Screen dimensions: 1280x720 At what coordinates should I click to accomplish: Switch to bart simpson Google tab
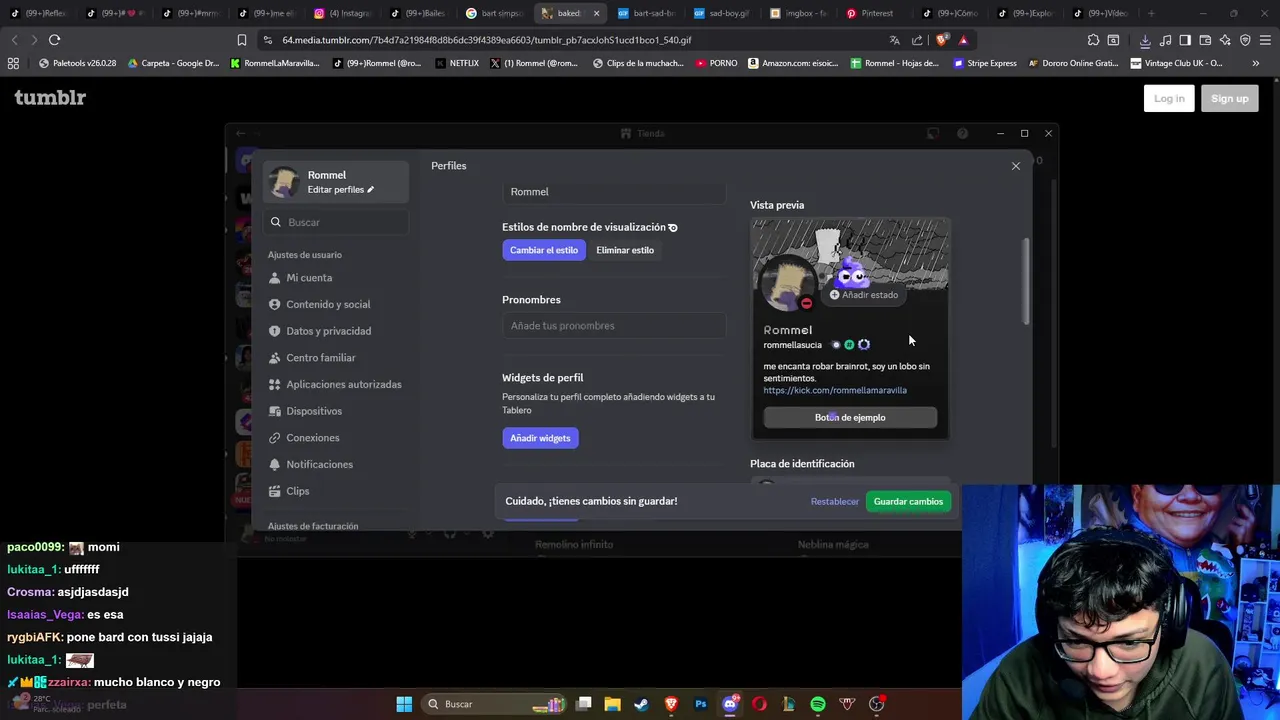coord(495,13)
